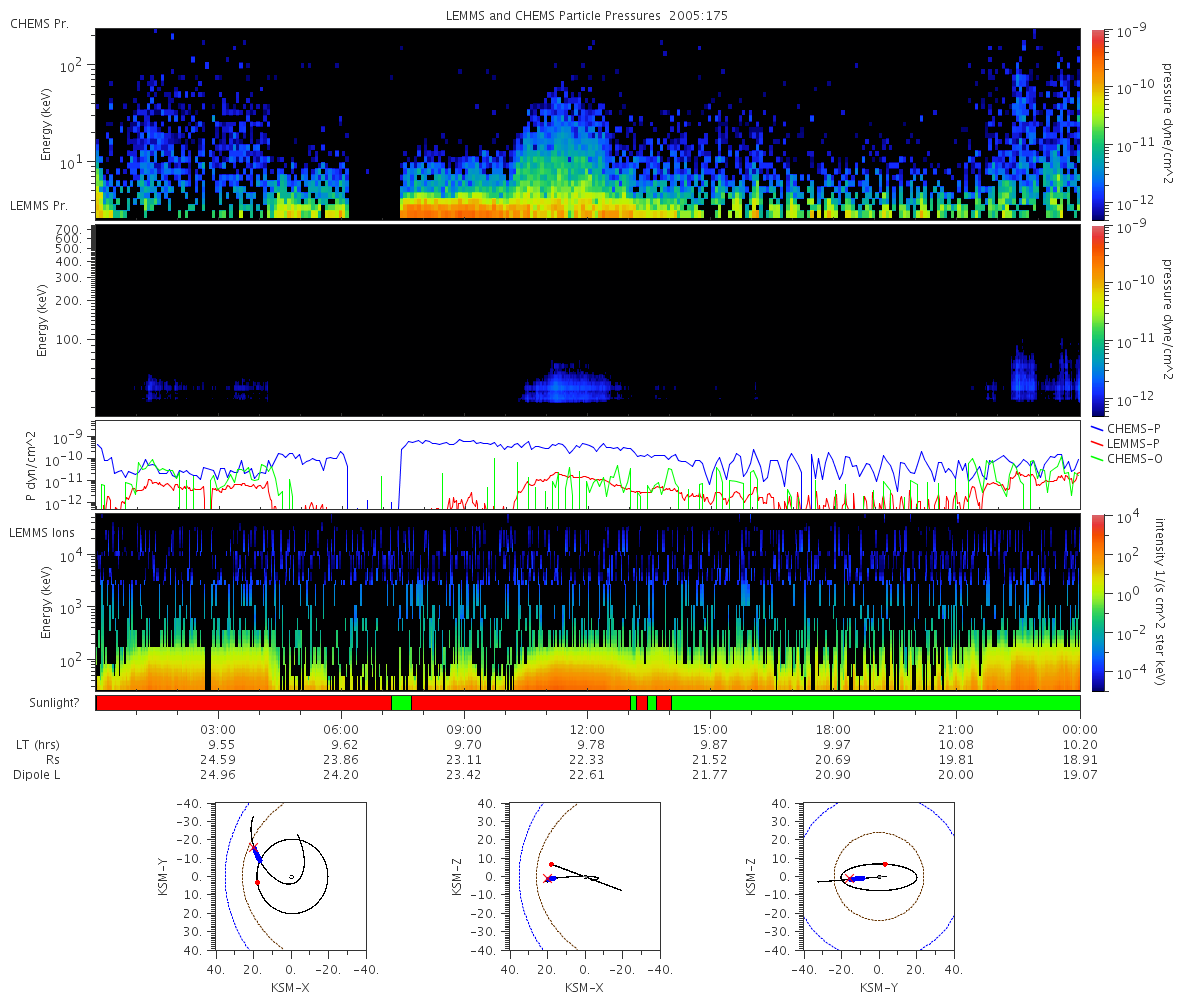Click the long green sunlight bar segment at right

[x=875, y=703]
